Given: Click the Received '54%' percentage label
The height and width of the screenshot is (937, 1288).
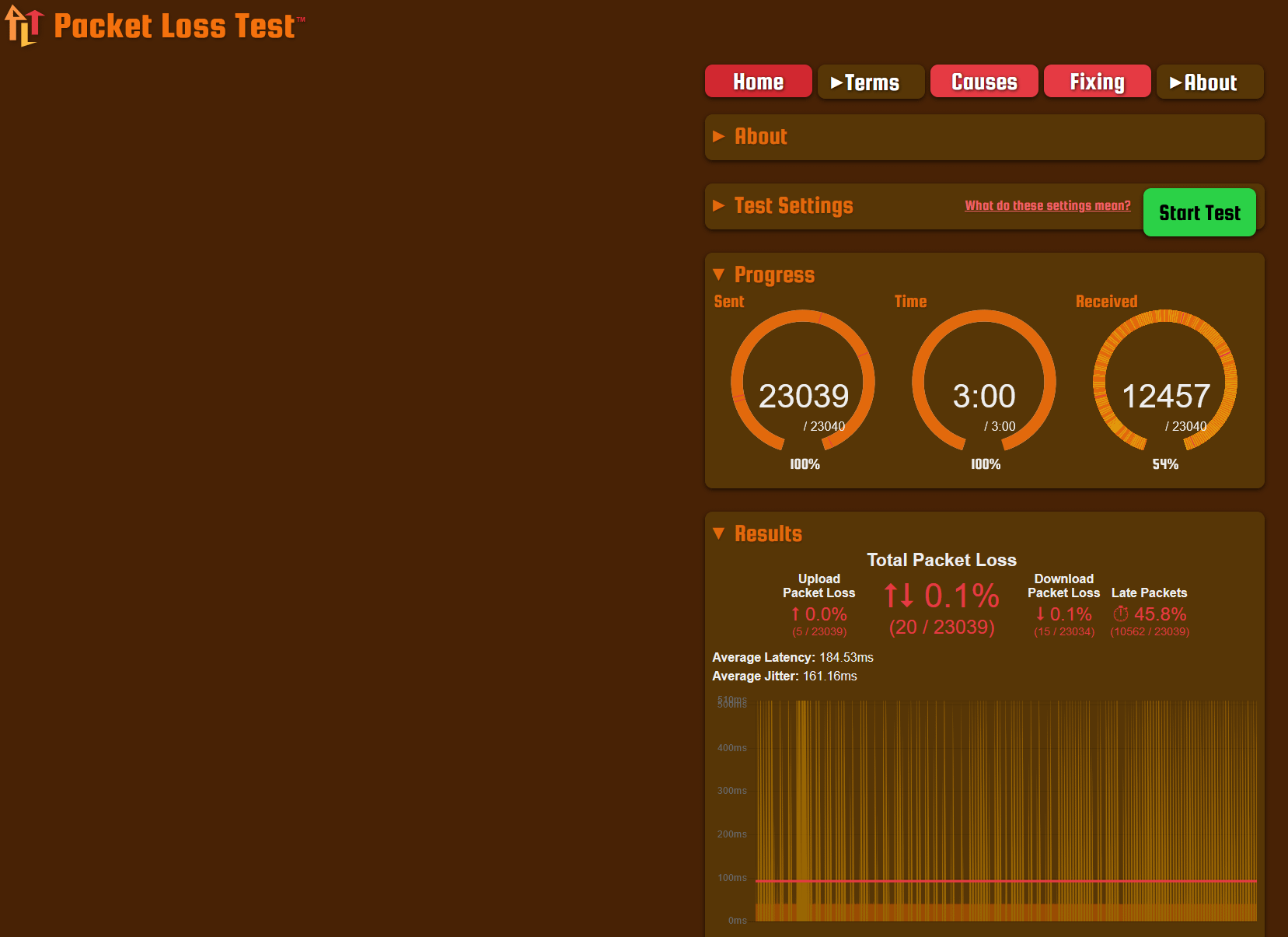Looking at the screenshot, I should coord(1165,464).
